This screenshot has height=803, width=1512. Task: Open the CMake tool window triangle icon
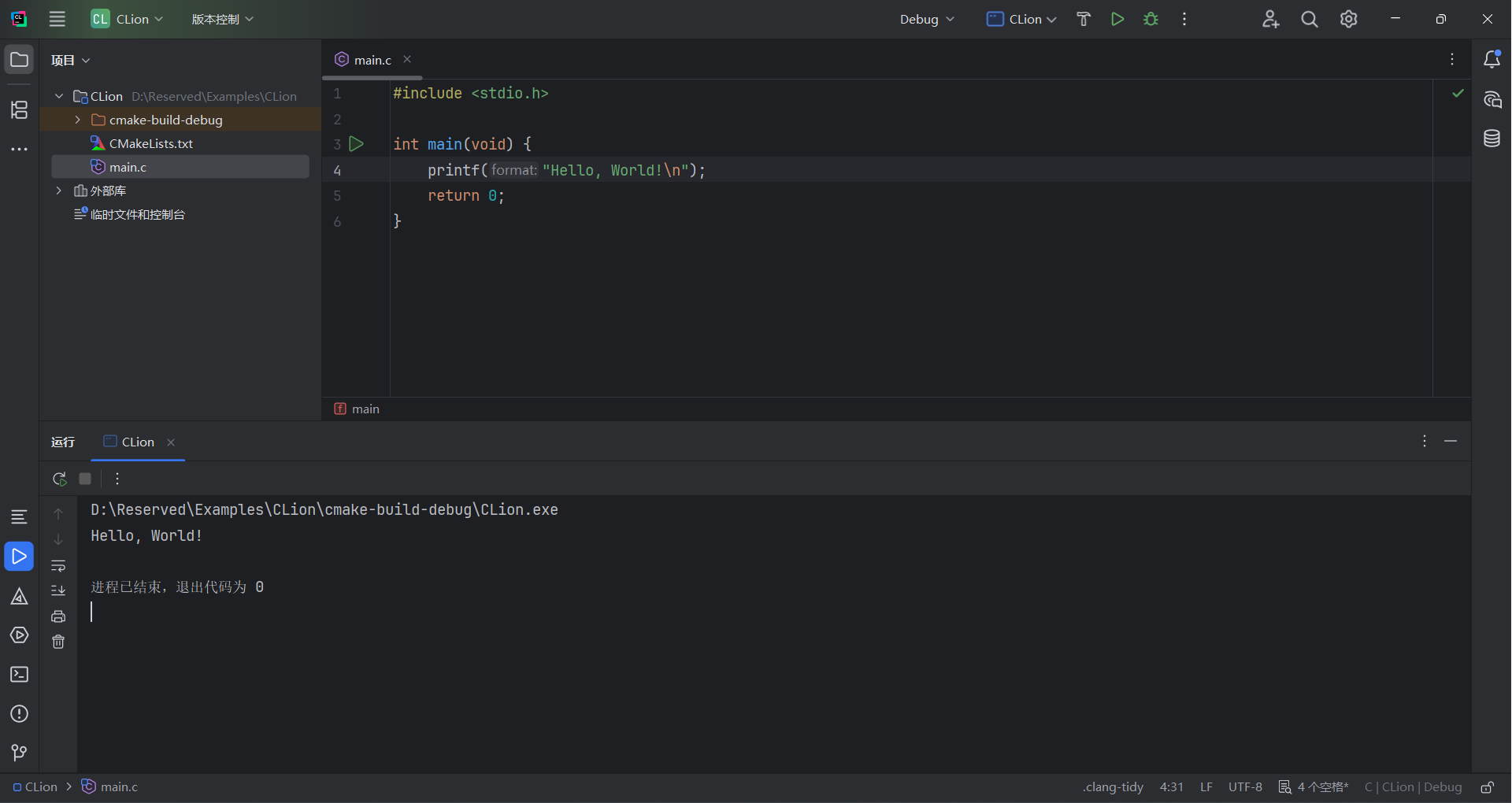19,597
